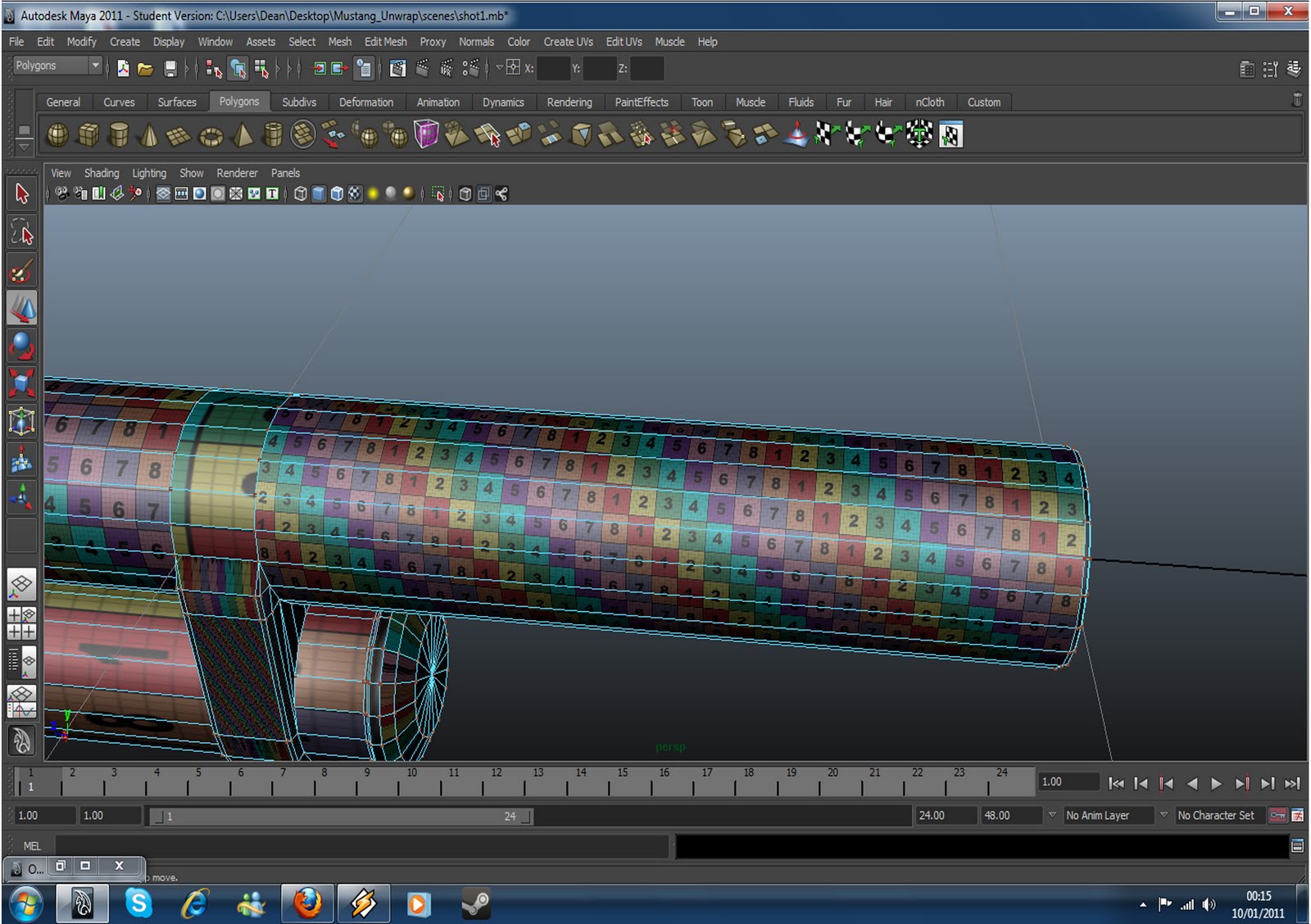The image size is (1311, 924).
Task: Click the Save Scene floppy disk icon
Action: pos(170,69)
